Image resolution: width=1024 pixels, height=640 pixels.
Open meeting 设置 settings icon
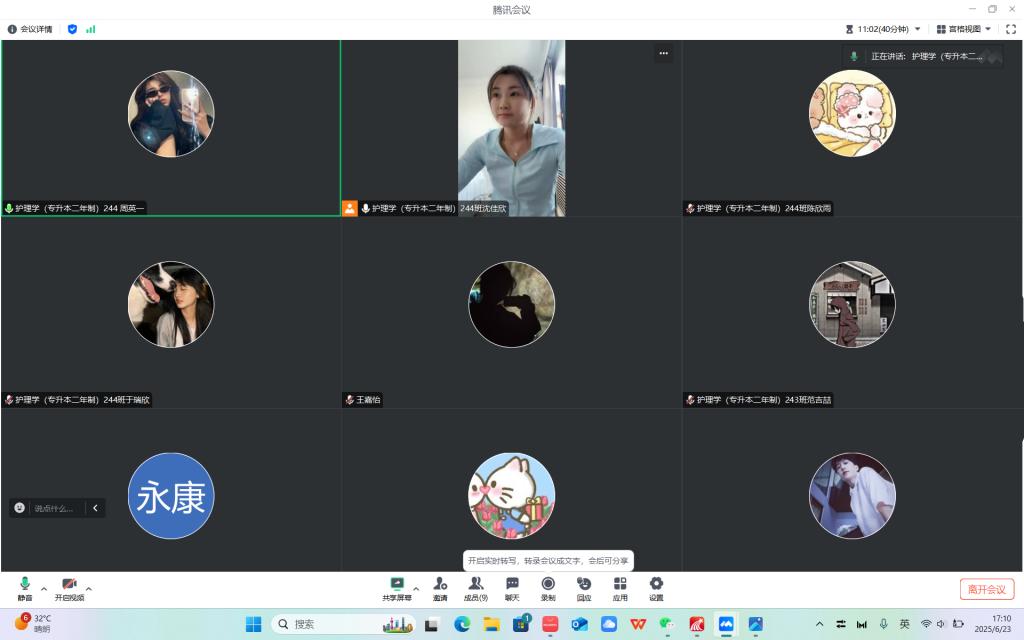pos(656,587)
